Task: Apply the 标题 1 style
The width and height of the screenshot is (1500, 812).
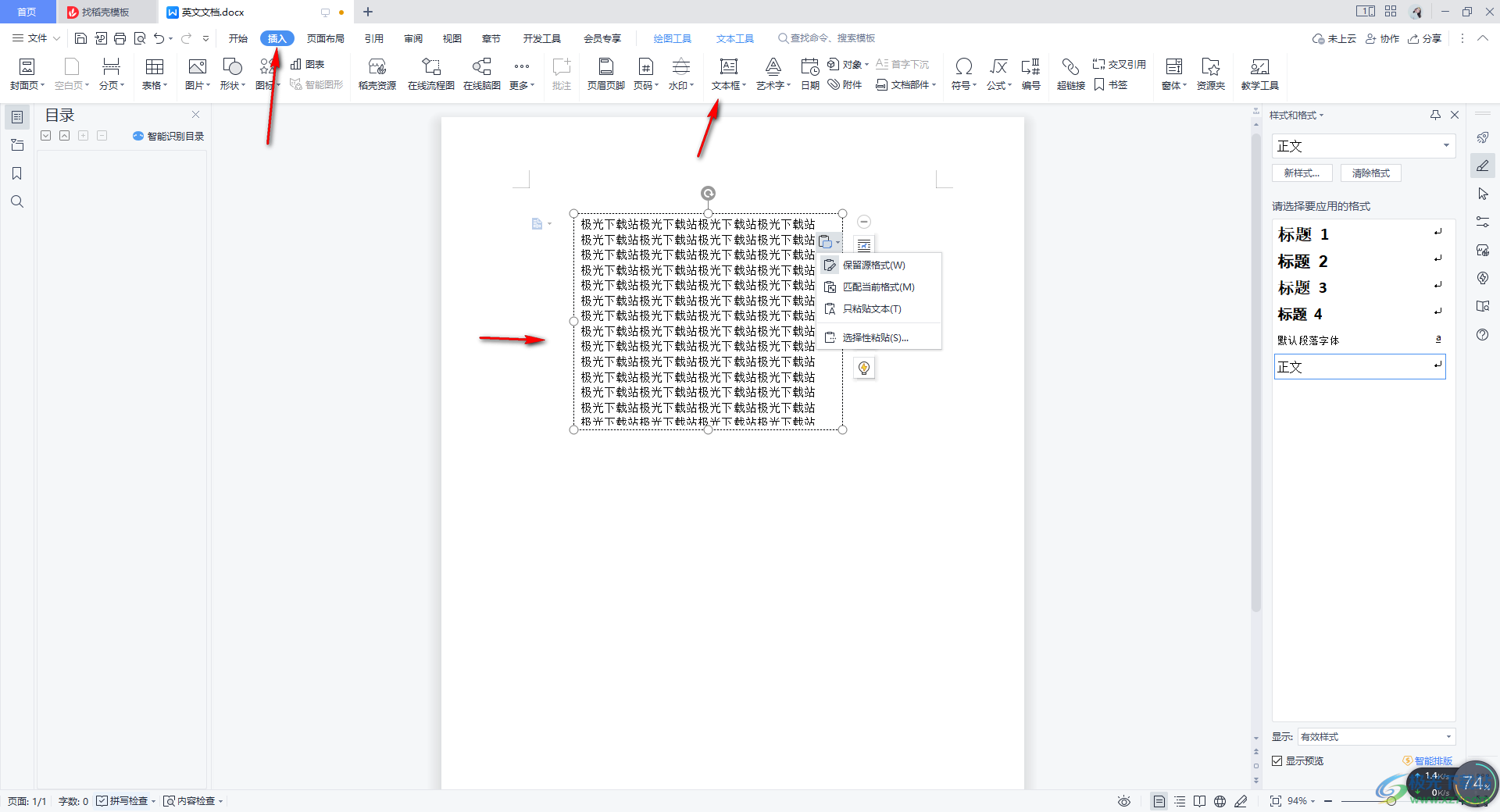Action: 1360,234
